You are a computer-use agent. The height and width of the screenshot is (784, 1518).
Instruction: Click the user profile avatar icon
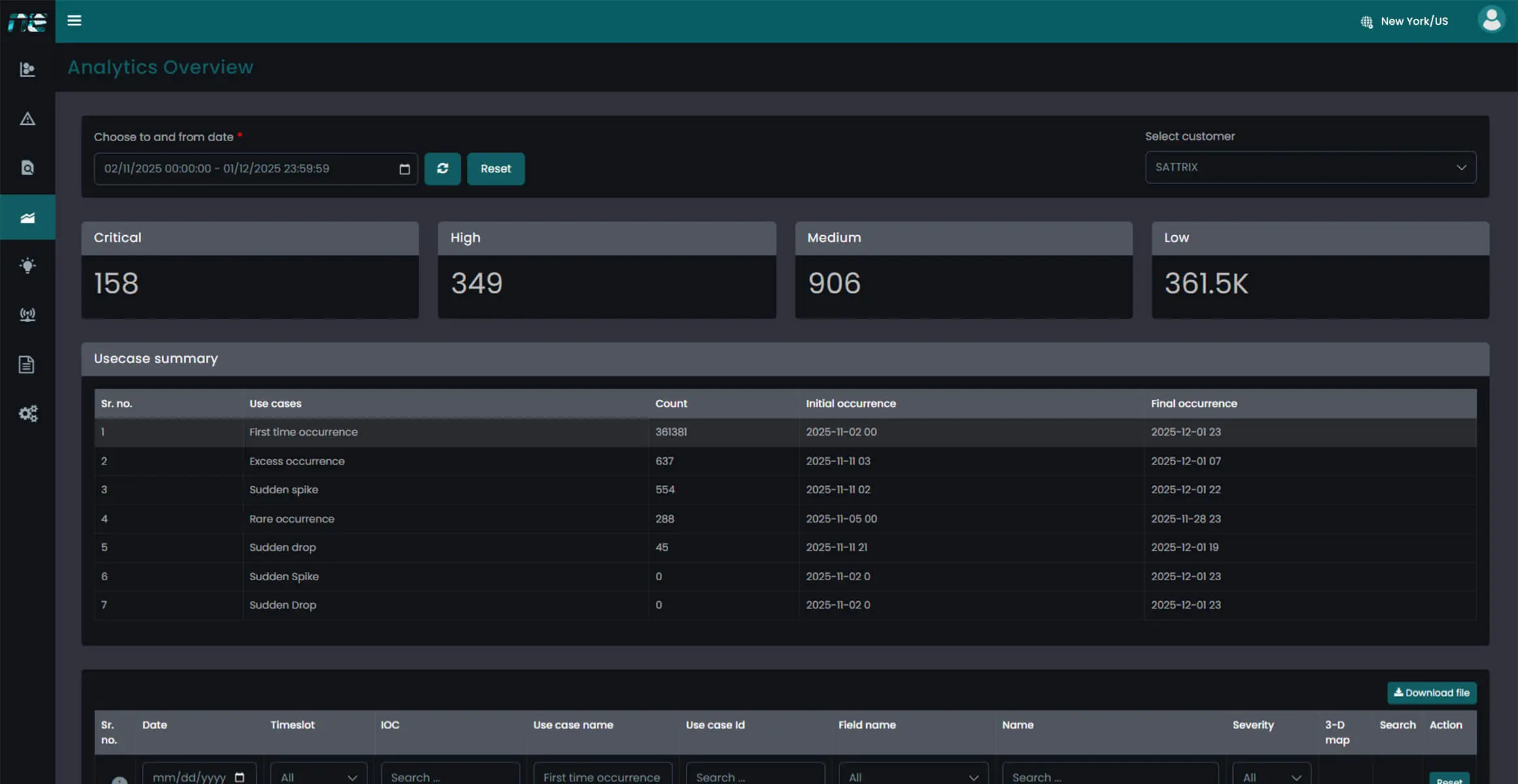pyautogui.click(x=1491, y=20)
